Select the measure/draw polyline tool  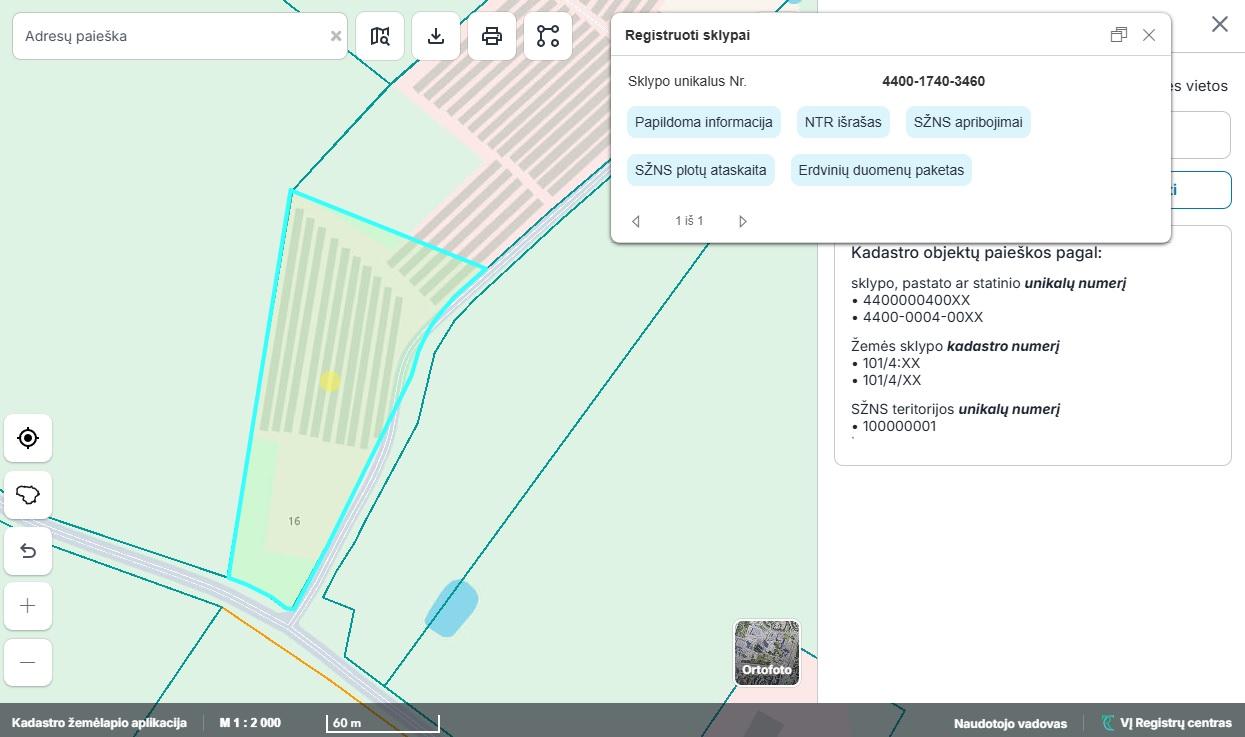548,36
